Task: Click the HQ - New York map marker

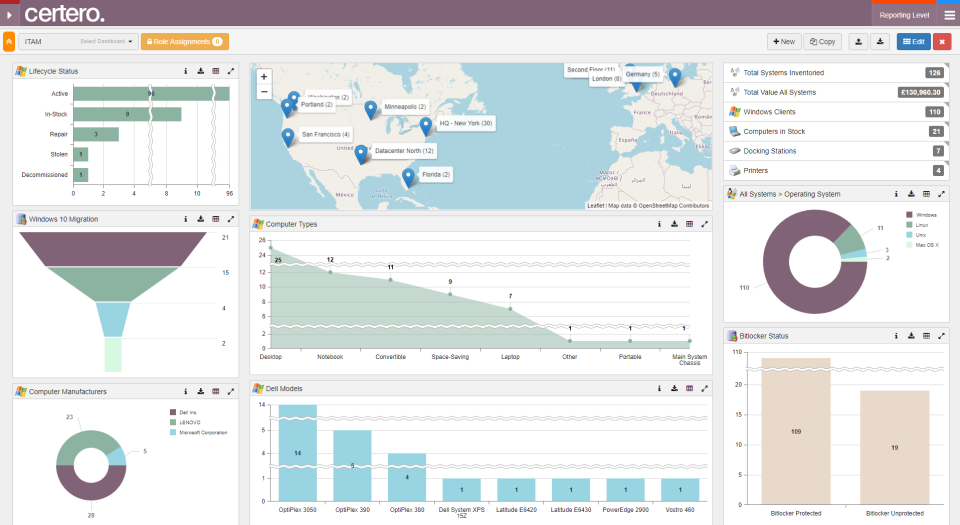Action: (426, 126)
